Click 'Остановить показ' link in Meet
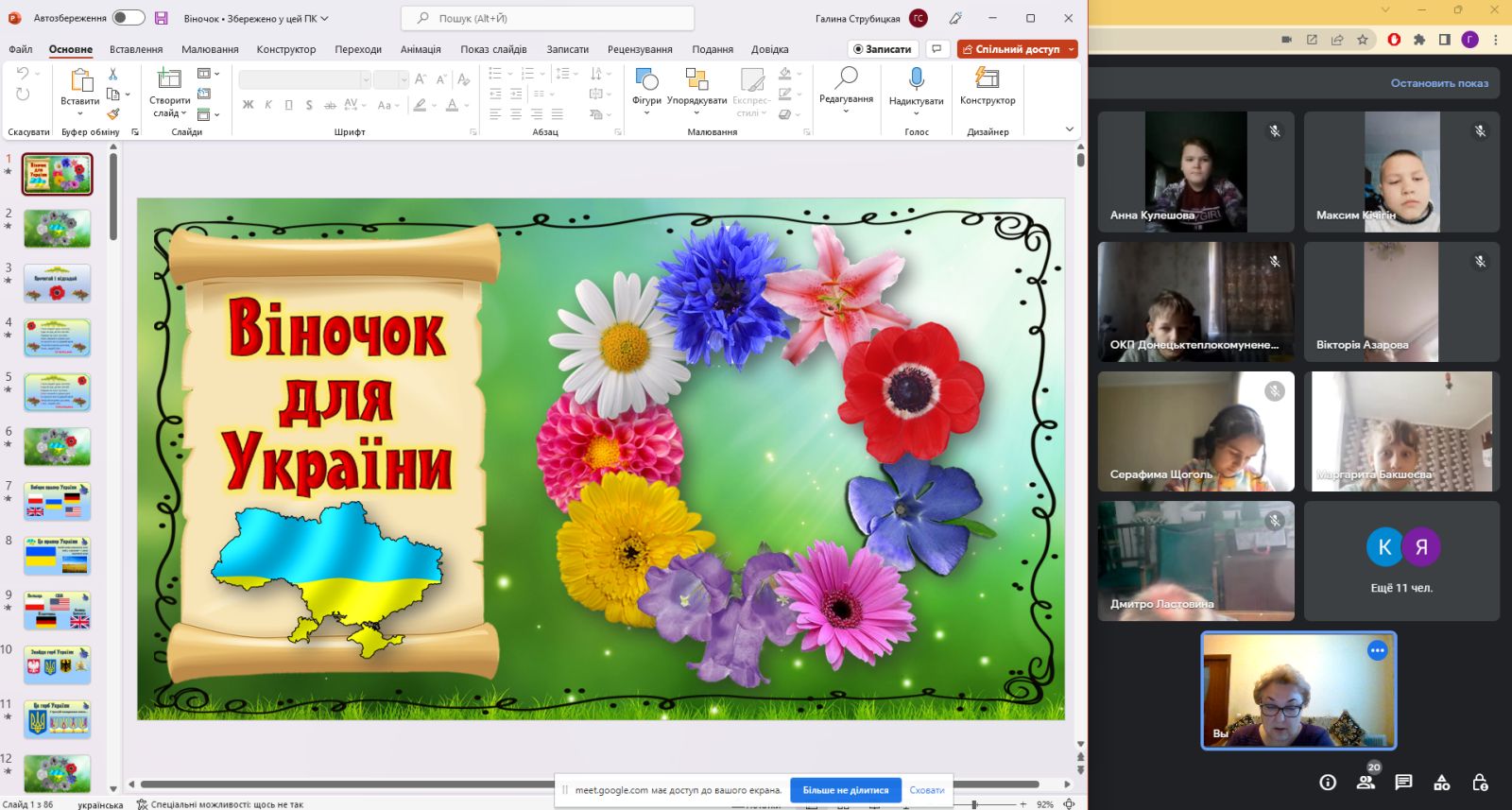 1439,83
